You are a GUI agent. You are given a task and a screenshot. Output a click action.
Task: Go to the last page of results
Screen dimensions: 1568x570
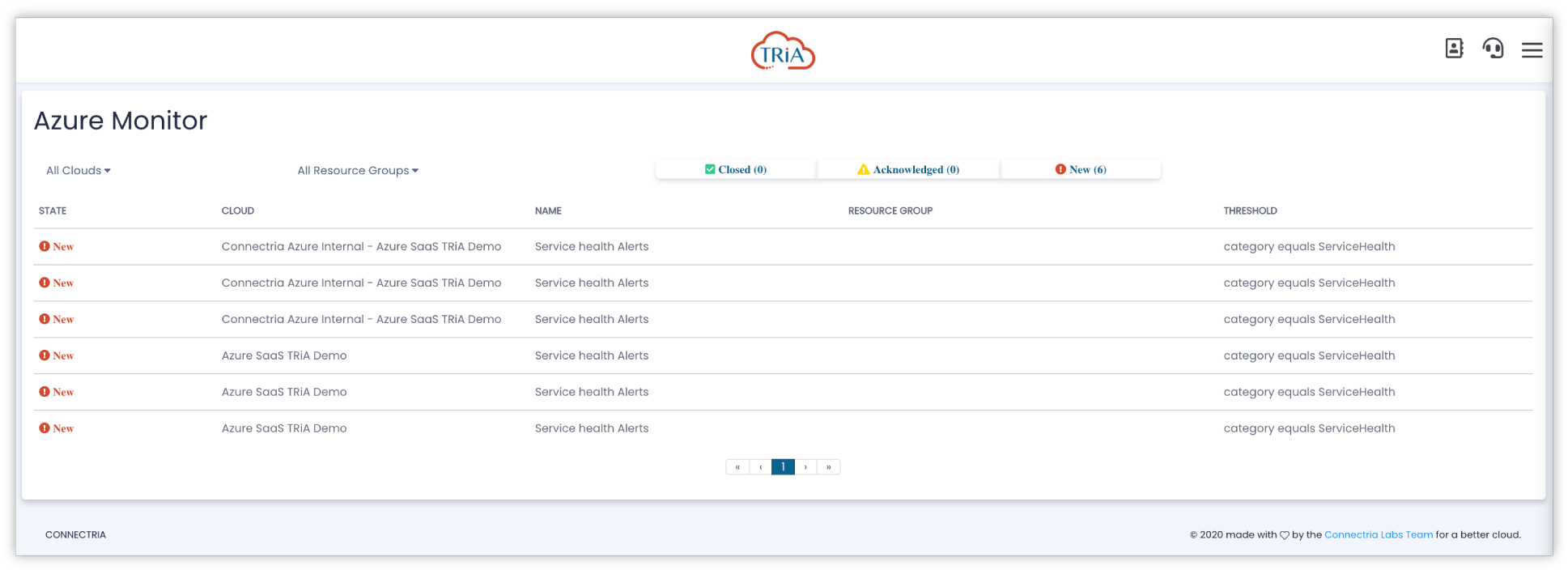click(x=829, y=467)
